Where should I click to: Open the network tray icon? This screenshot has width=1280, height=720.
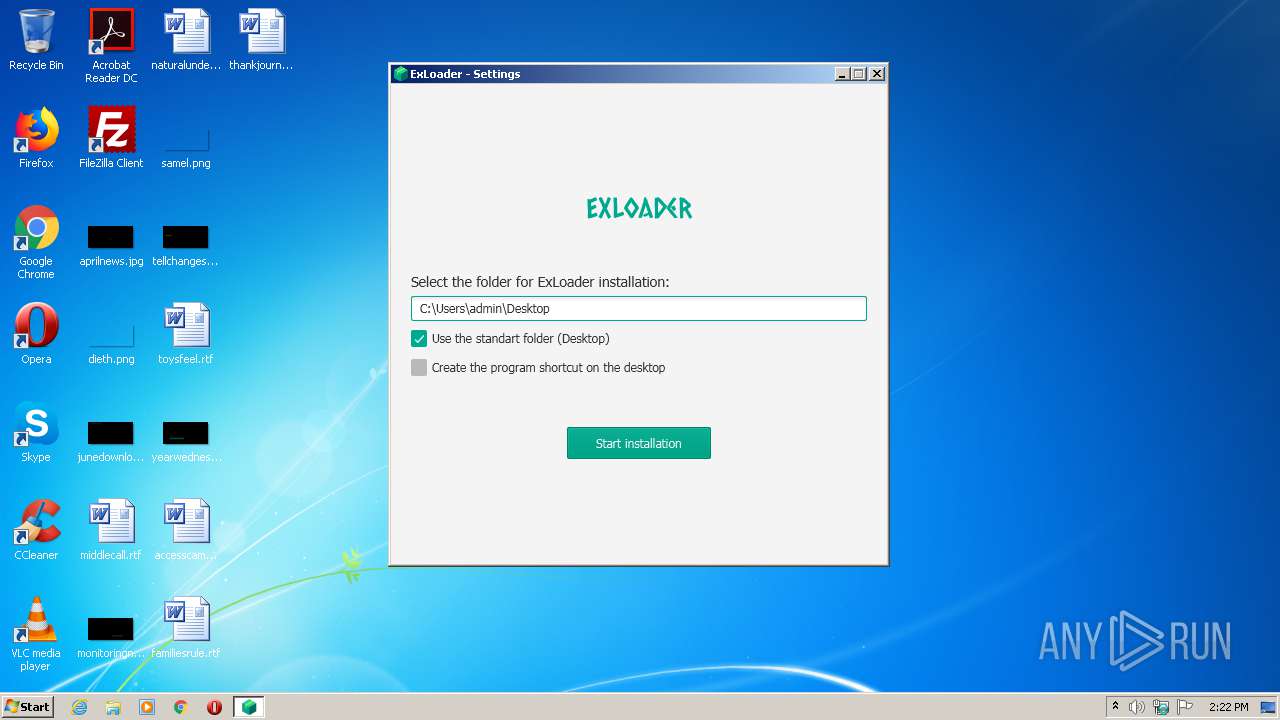pos(1161,707)
